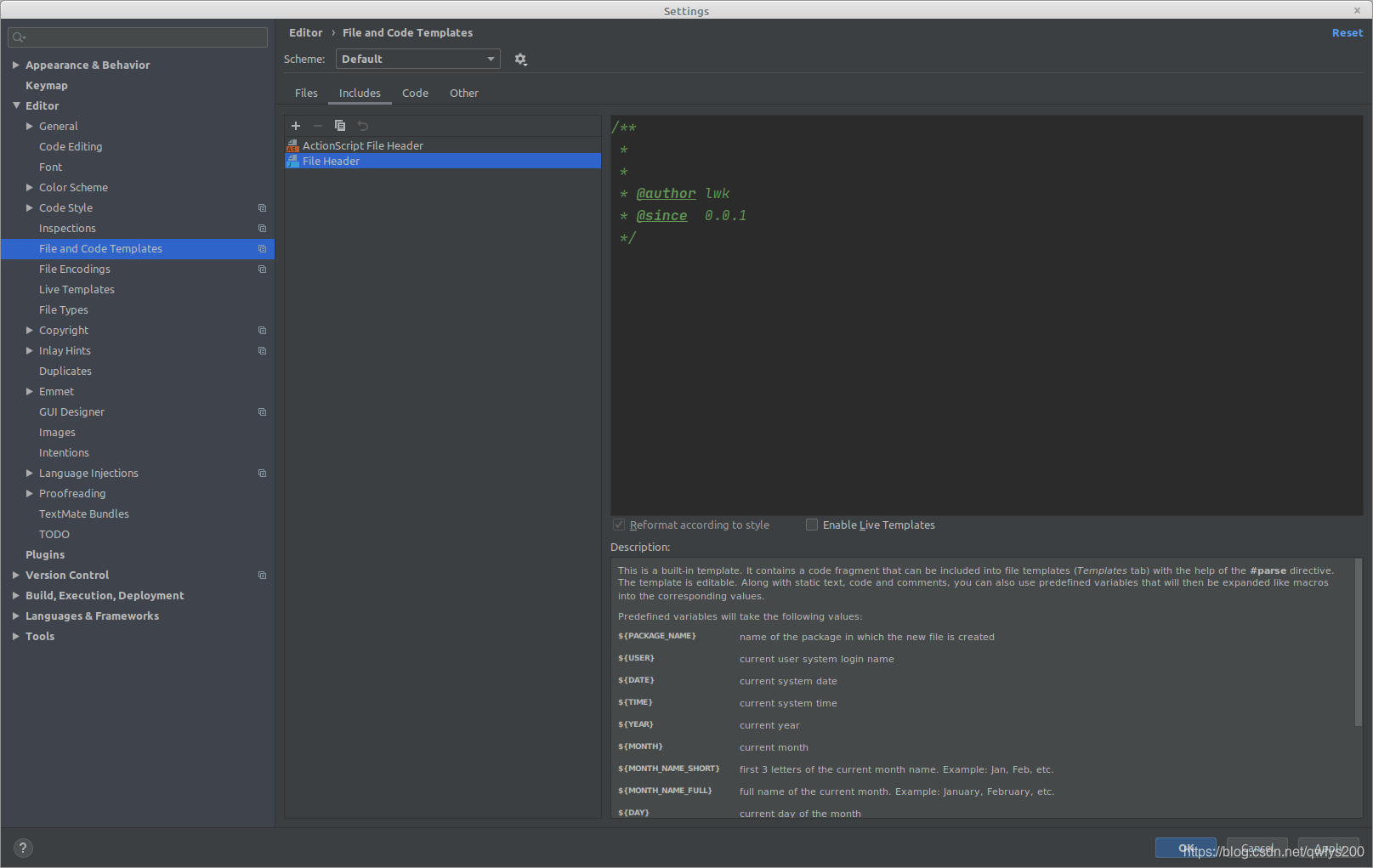Open the Duplicates settings page
This screenshot has height=868, width=1373.
click(65, 371)
